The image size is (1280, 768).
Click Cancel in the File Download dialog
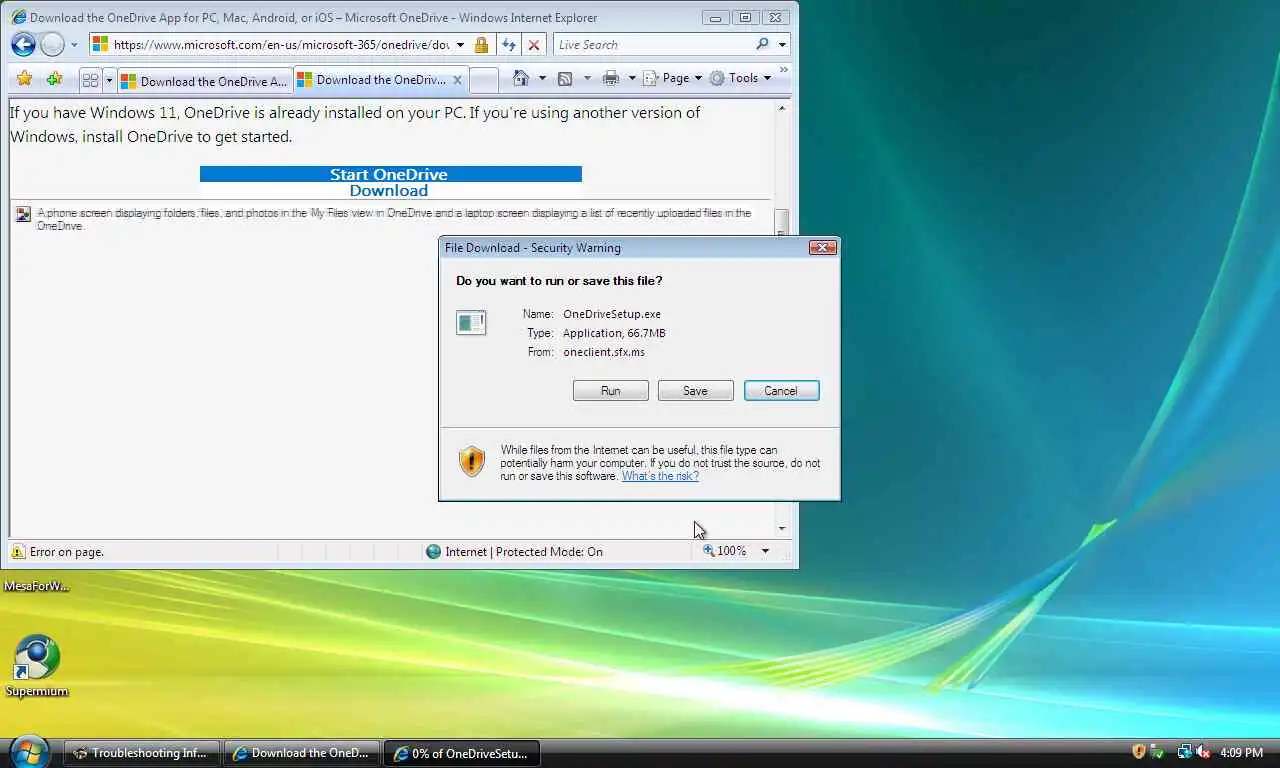782,391
